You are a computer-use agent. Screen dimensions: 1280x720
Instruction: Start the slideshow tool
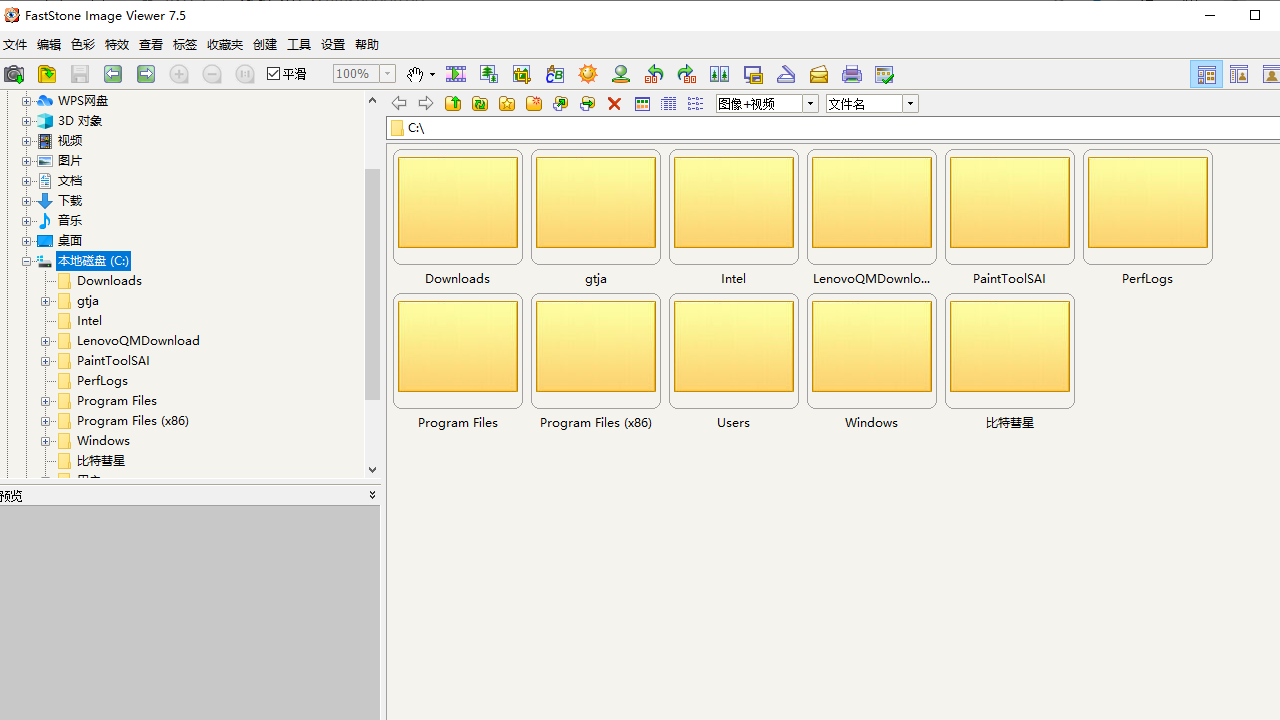(456, 74)
